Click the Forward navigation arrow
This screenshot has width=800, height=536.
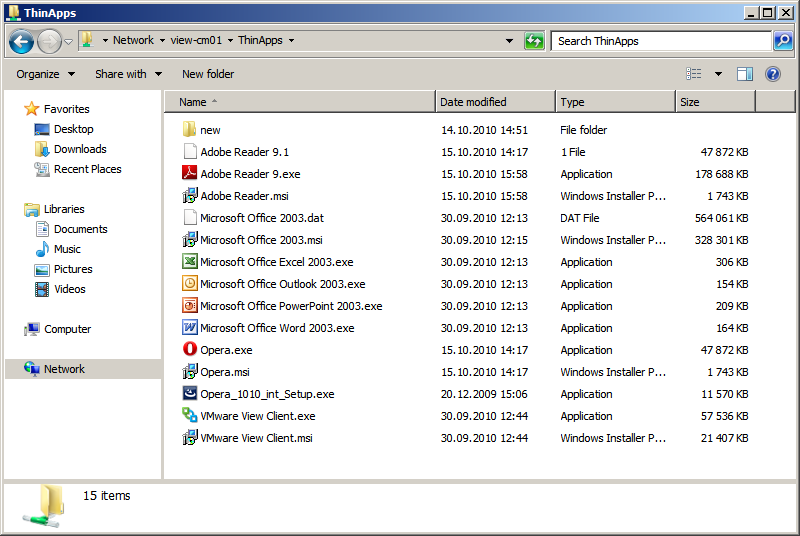[x=49, y=41]
